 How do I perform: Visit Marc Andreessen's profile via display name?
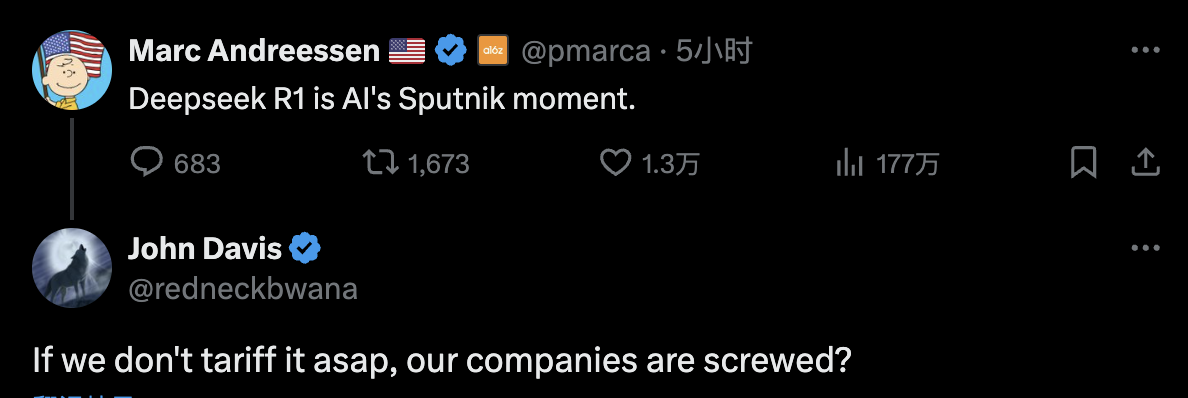[255, 52]
